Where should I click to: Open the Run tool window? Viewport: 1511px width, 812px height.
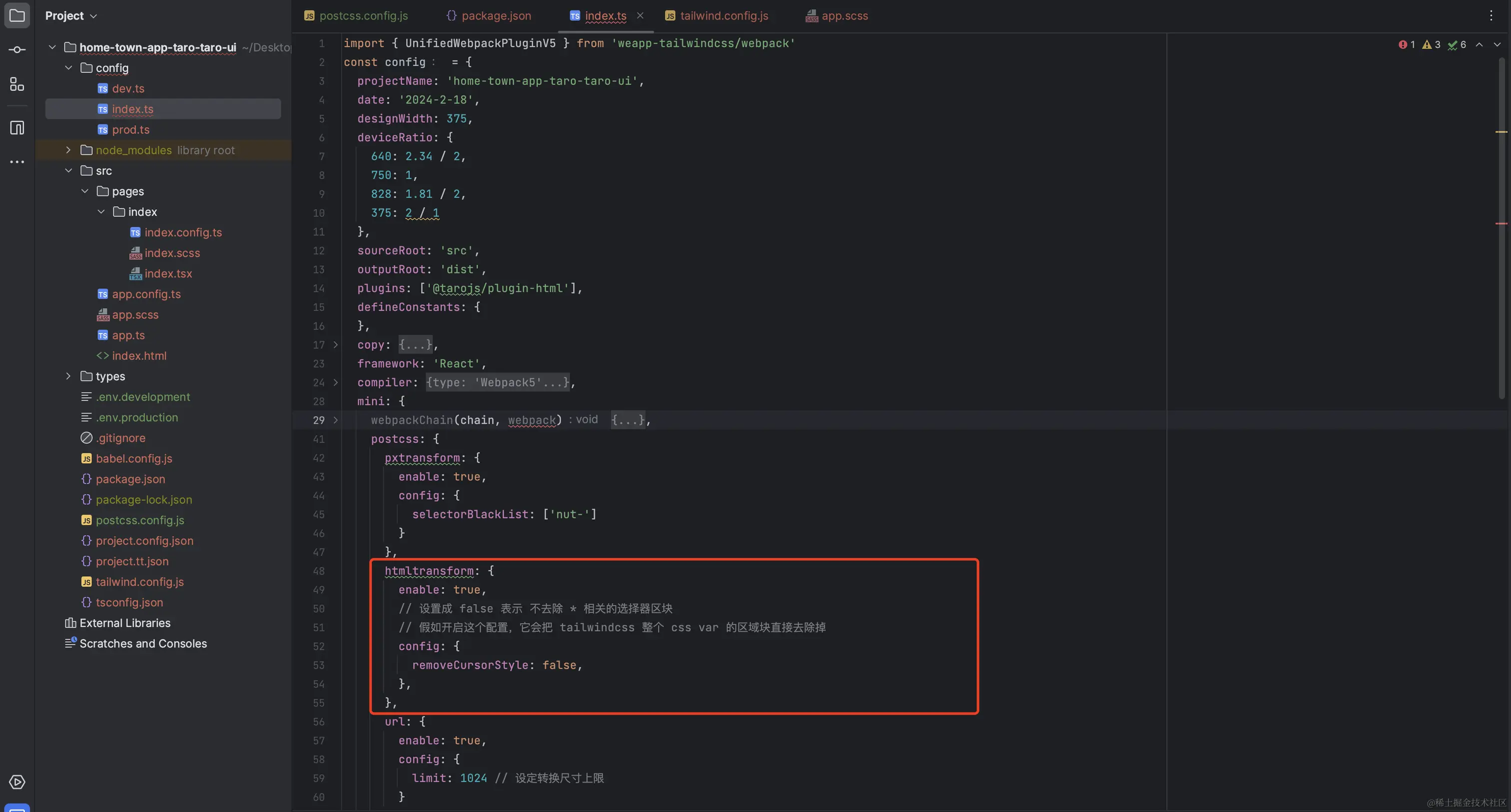click(16, 782)
